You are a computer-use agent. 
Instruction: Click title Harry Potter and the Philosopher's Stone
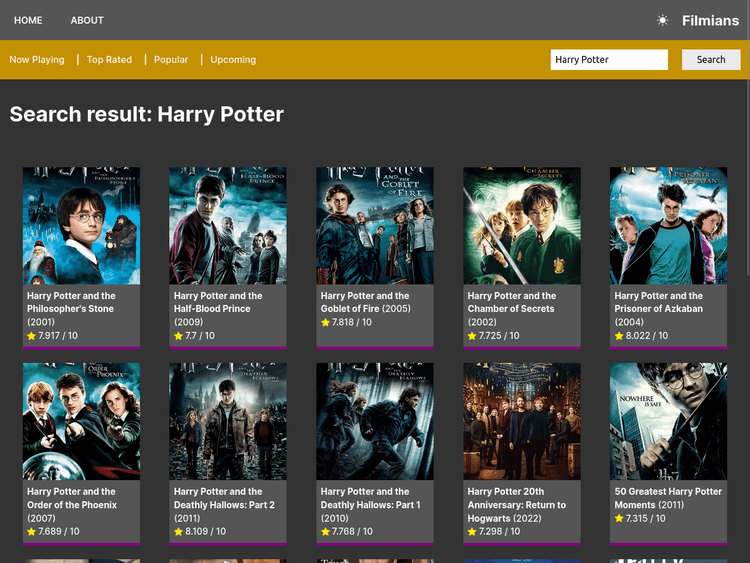pyautogui.click(x=71, y=302)
